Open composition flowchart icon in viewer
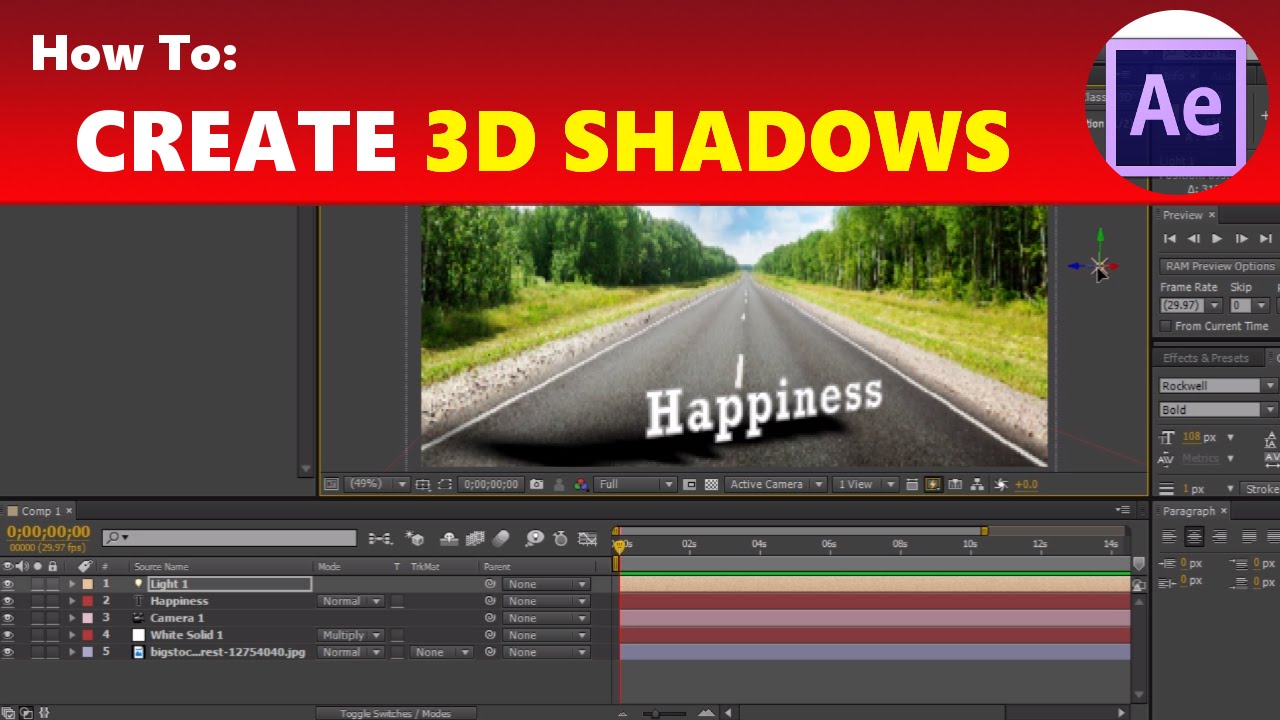 (977, 484)
